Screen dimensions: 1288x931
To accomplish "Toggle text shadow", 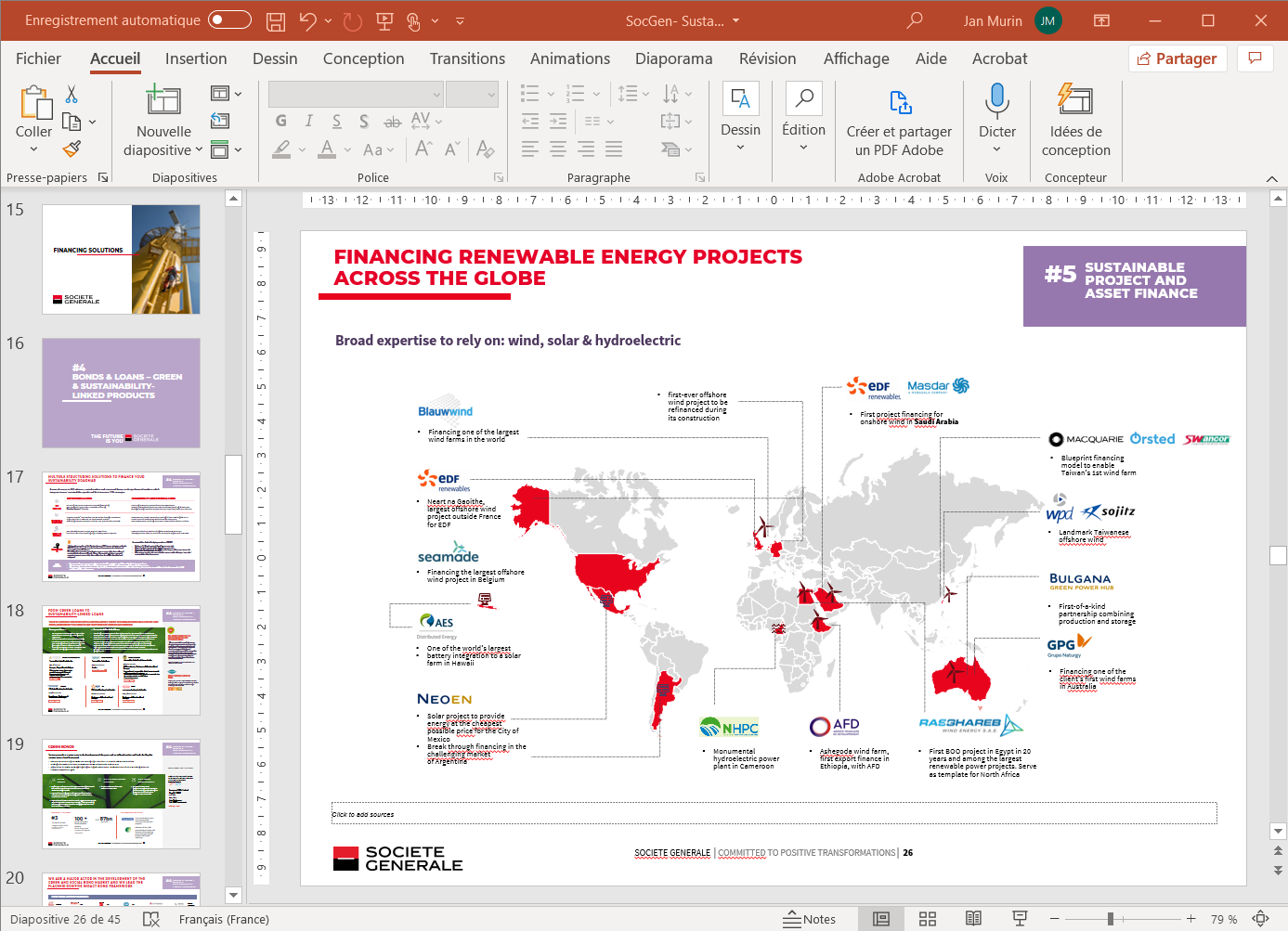I will pyautogui.click(x=364, y=121).
